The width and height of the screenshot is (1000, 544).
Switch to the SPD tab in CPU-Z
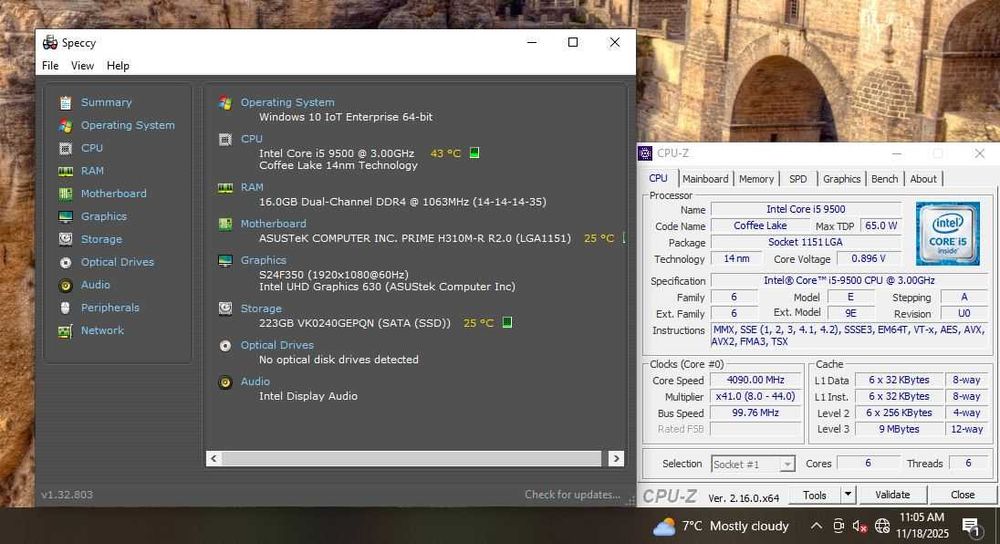pyautogui.click(x=798, y=179)
